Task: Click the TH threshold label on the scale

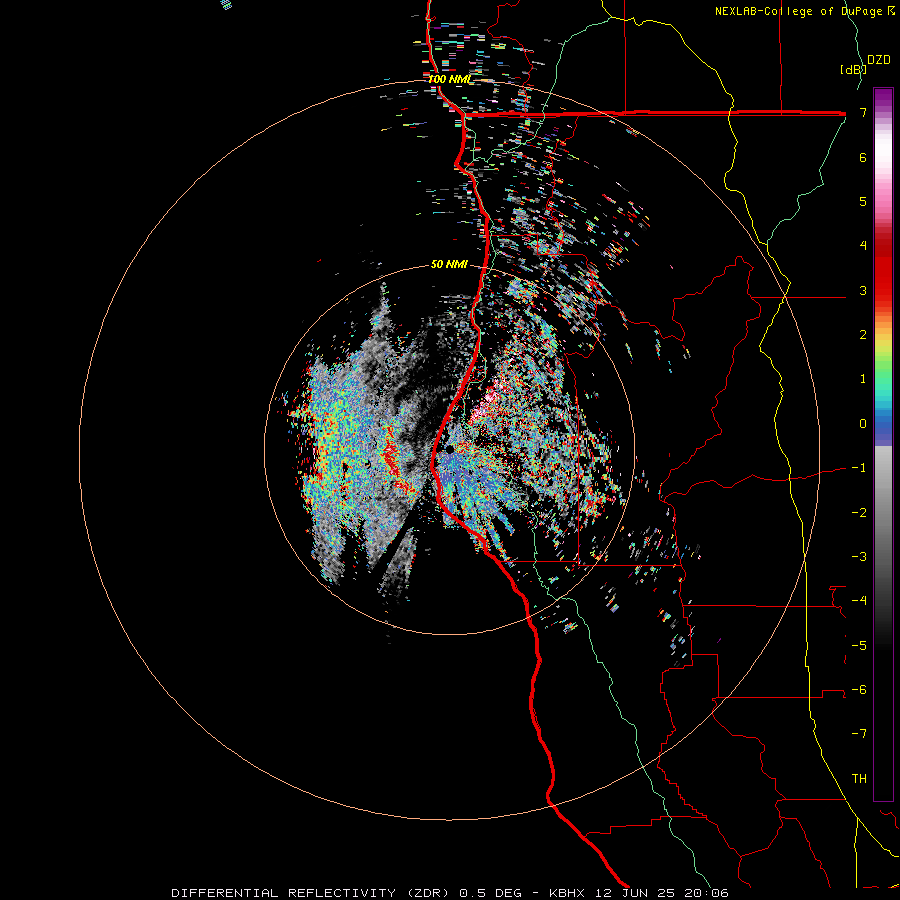Action: 859,779
